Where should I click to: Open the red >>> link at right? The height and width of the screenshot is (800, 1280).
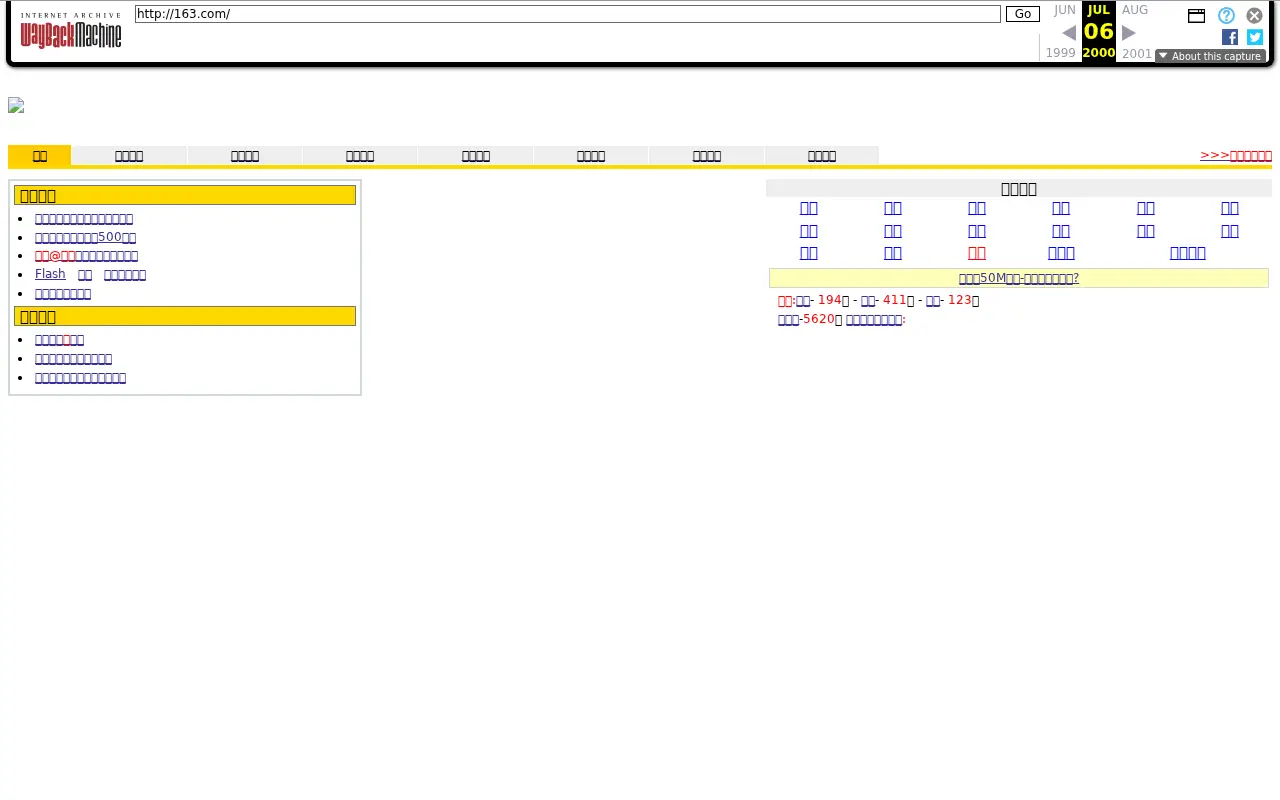click(1236, 155)
